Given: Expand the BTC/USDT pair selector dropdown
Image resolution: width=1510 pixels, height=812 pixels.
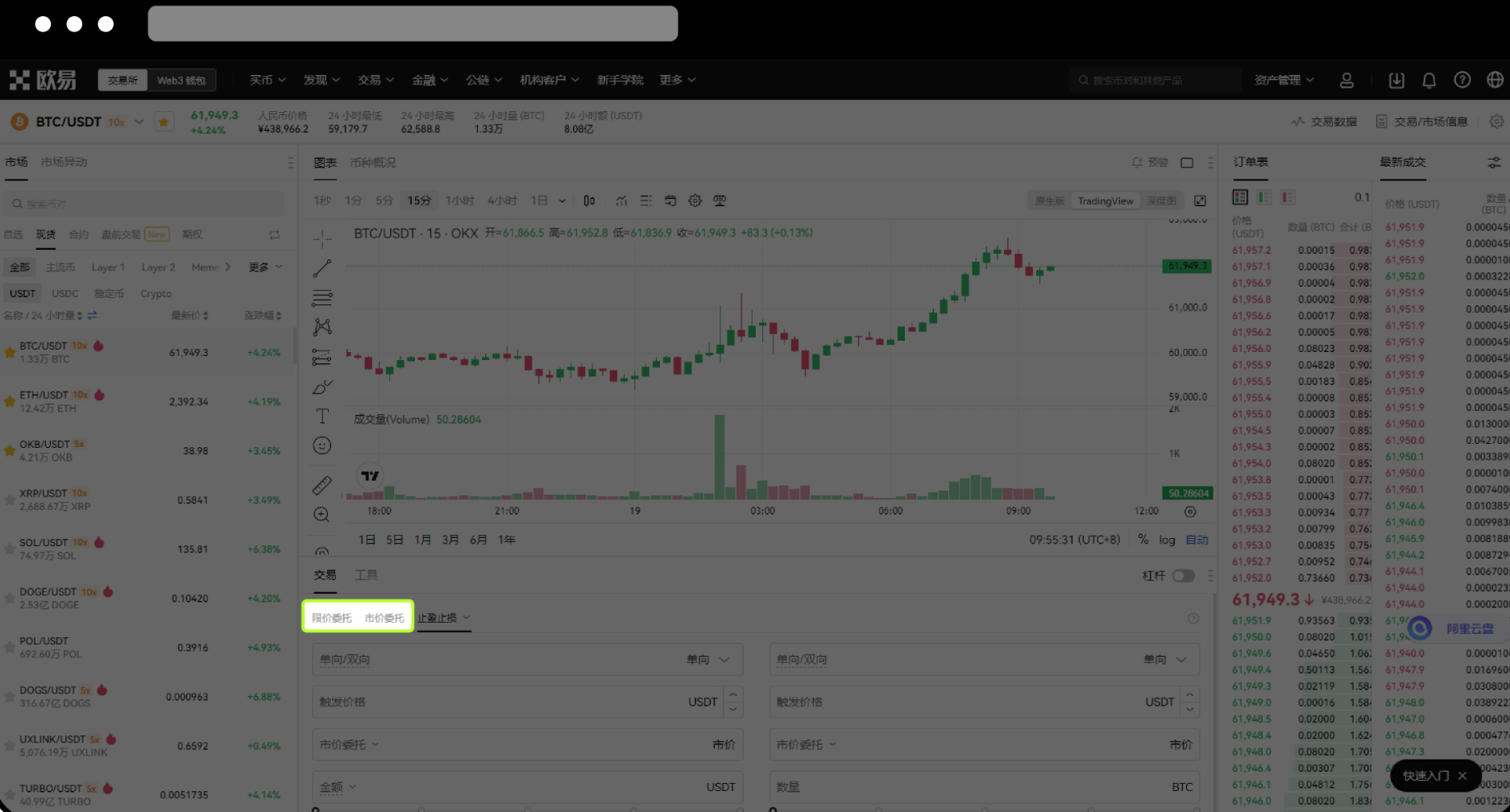Looking at the screenshot, I should [x=139, y=122].
